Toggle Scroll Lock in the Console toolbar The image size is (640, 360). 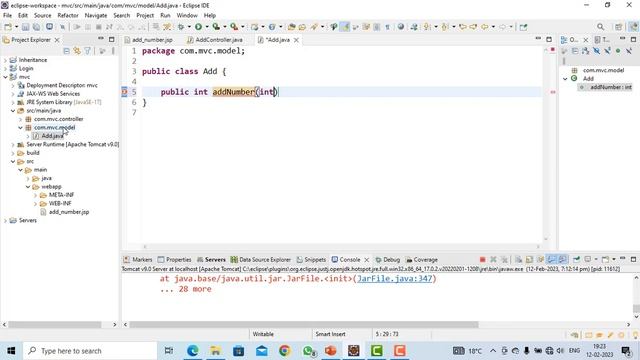[529, 260]
